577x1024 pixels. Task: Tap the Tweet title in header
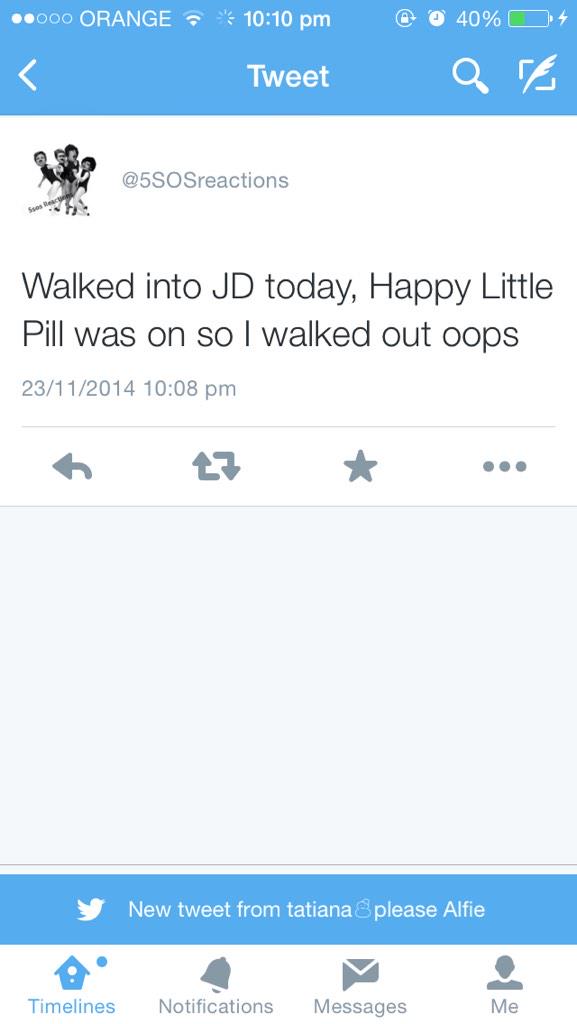[288, 76]
